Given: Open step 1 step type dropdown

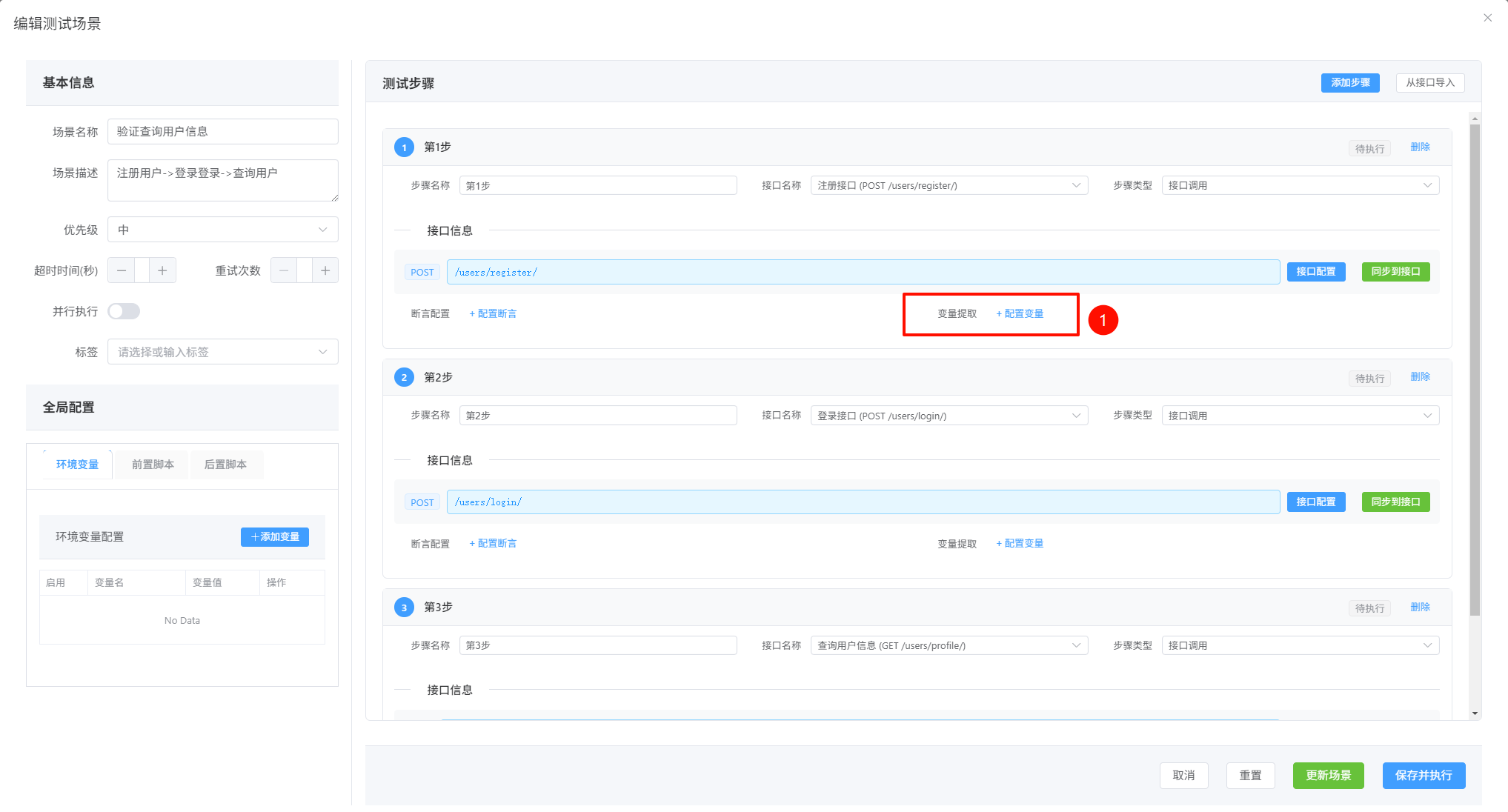Looking at the screenshot, I should (x=1300, y=185).
